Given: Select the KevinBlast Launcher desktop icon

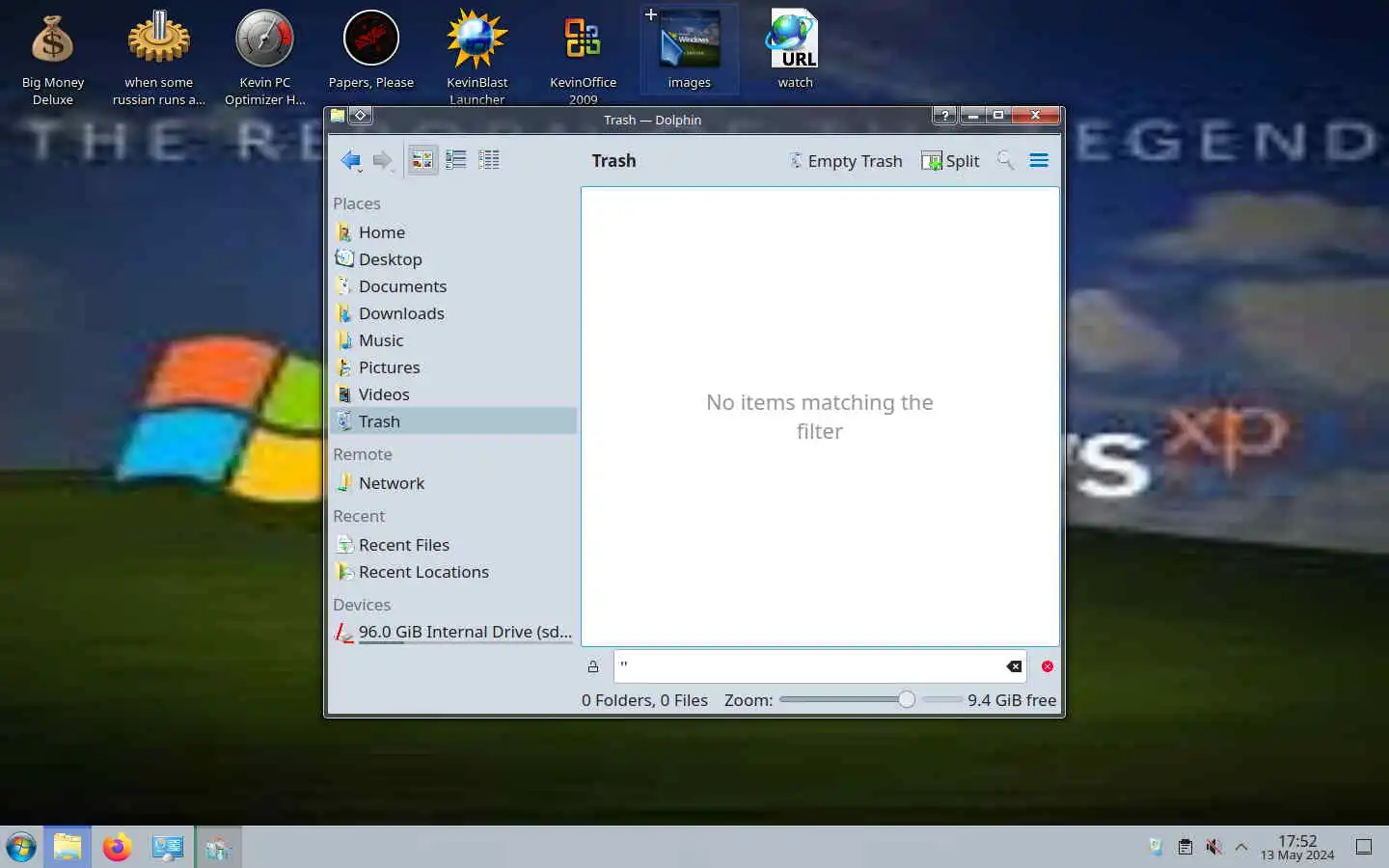Looking at the screenshot, I should tap(477, 56).
